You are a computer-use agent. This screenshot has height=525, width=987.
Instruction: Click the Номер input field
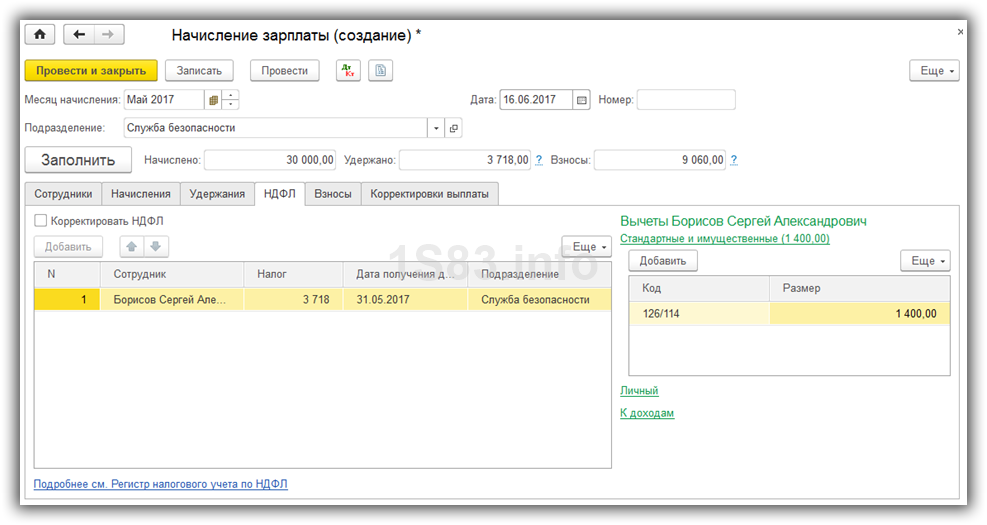click(x=685, y=100)
